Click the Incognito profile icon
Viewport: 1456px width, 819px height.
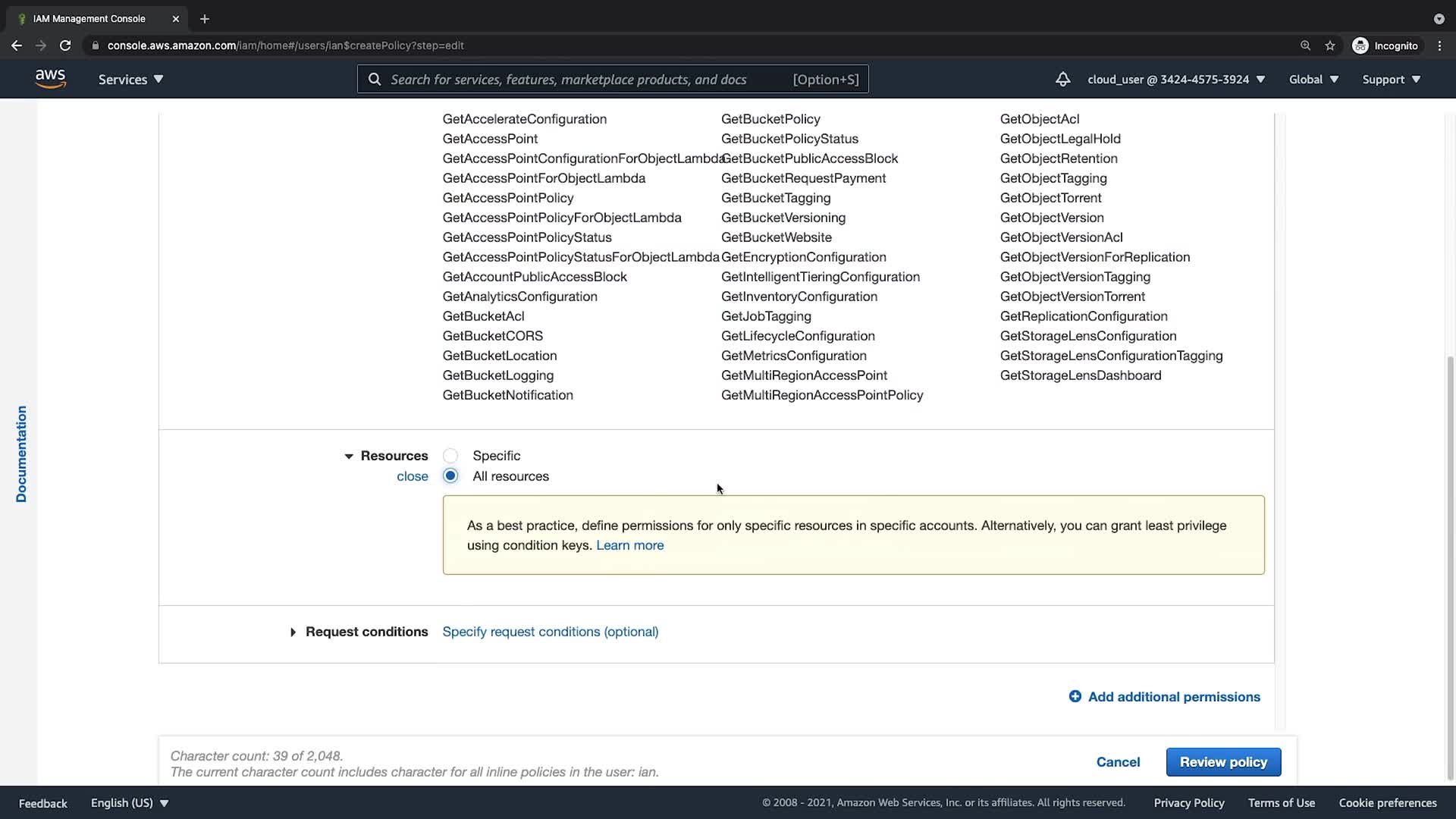click(1360, 45)
